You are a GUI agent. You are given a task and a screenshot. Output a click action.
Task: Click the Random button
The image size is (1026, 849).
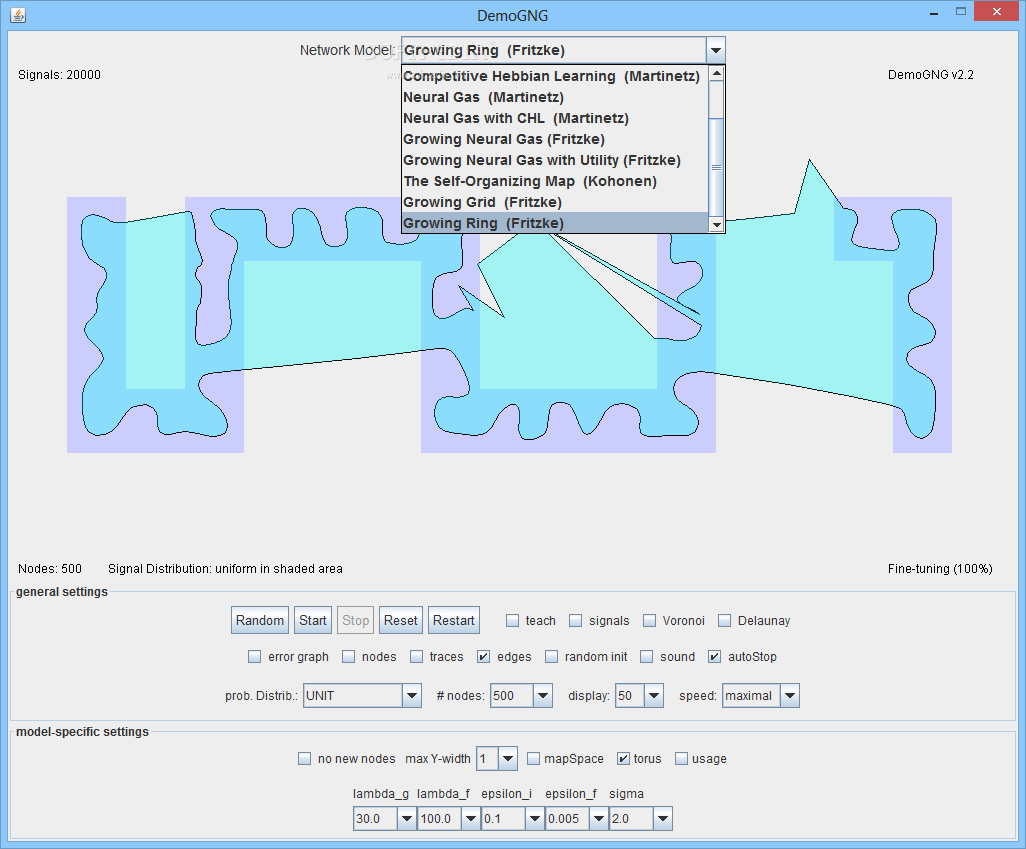(260, 620)
